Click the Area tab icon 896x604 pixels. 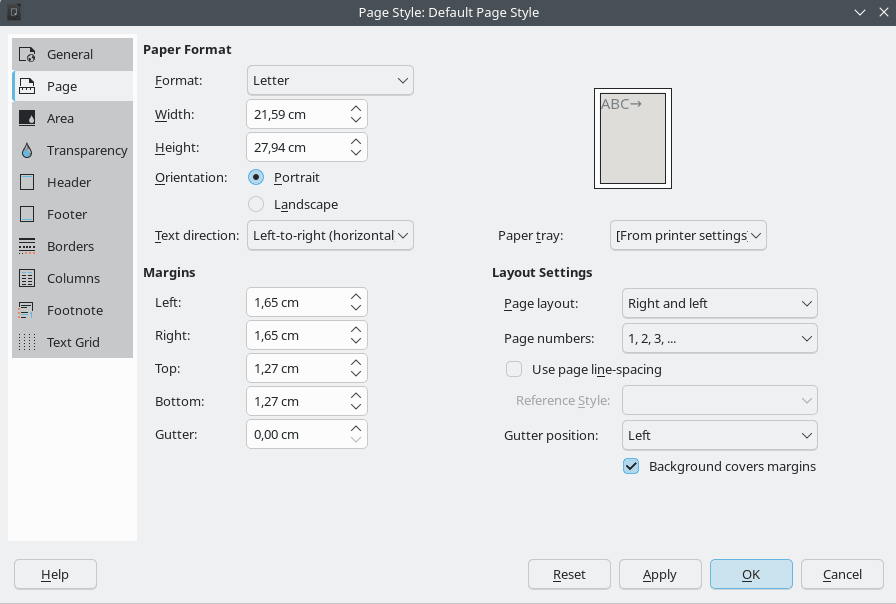pyautogui.click(x=28, y=118)
